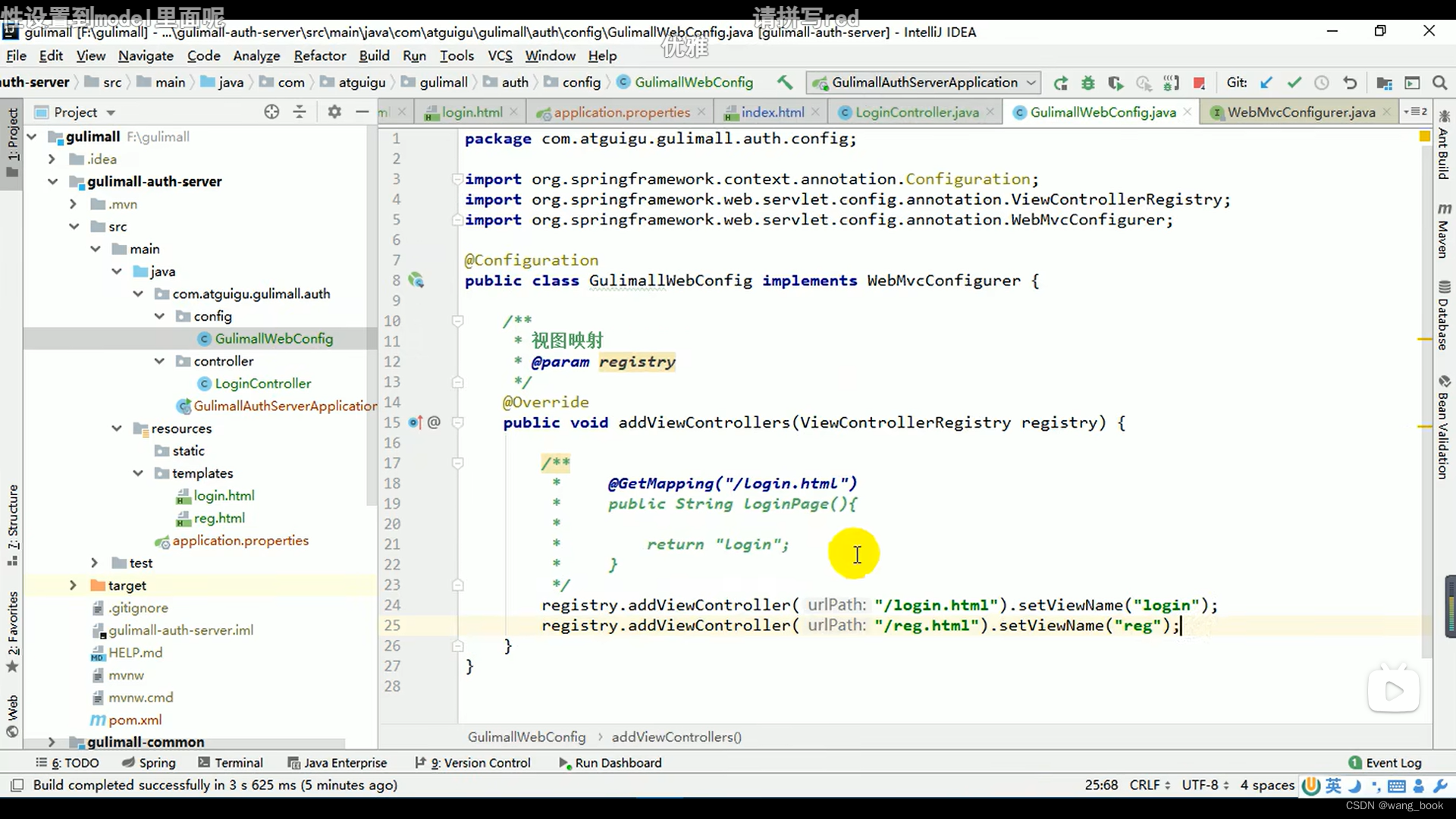Open Project Structure icon in toolbar
Viewport: 1456px width, 819px height.
1385,83
